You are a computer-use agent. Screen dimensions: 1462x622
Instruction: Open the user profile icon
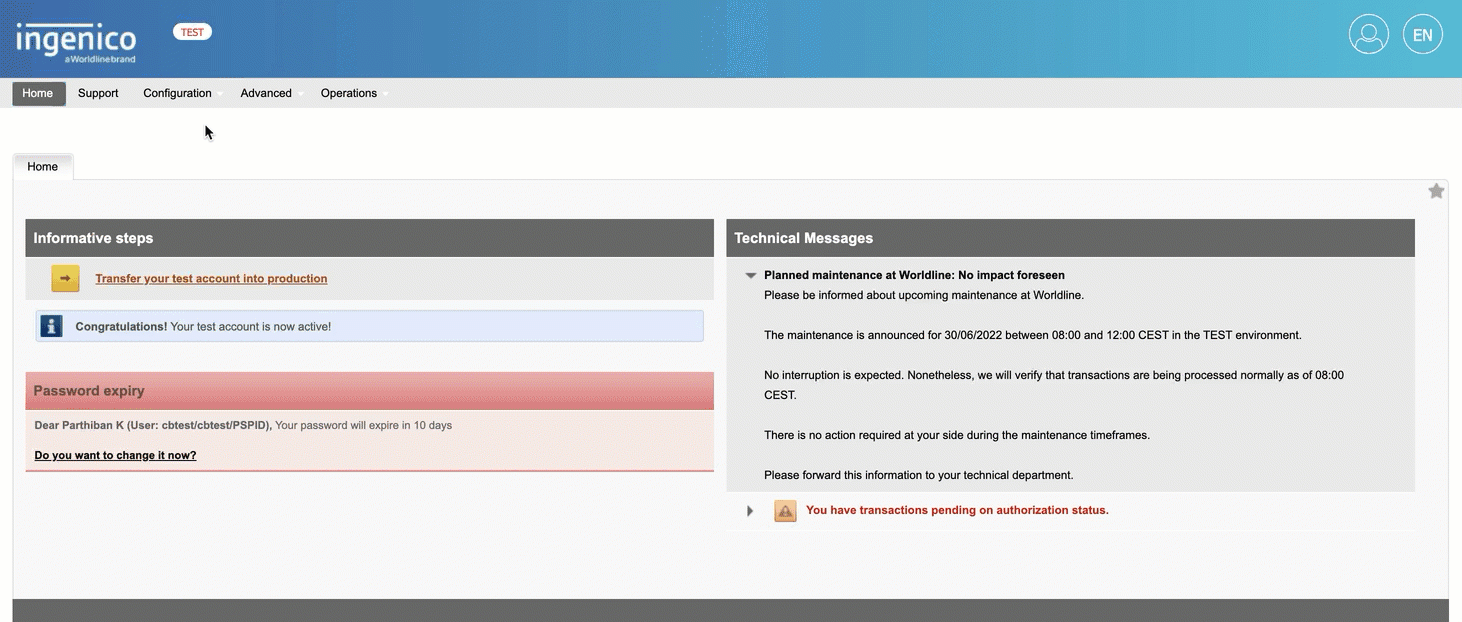[x=1368, y=35]
